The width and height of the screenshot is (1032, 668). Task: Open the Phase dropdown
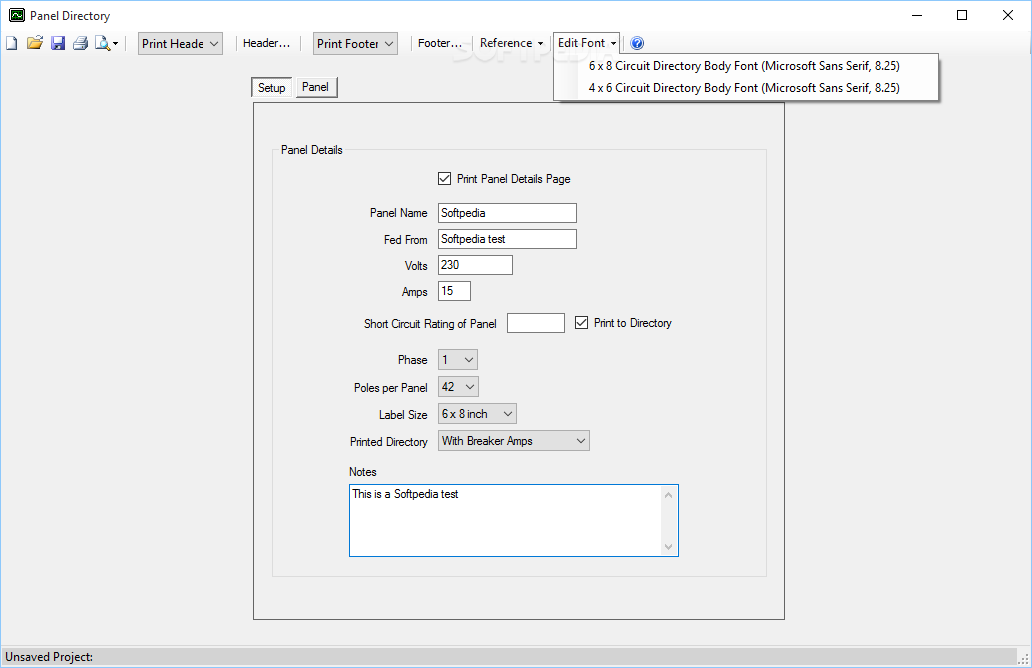[457, 360]
